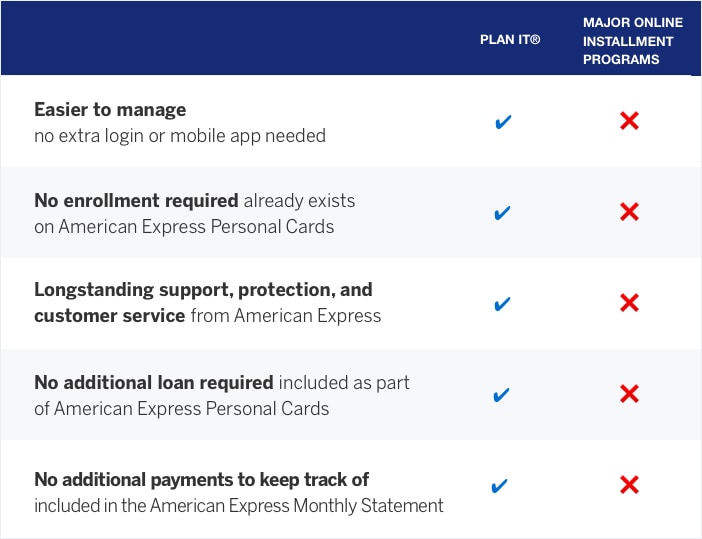The width and height of the screenshot is (702, 539).
Task: Click the PLAN IT® column header
Action: pos(510,41)
